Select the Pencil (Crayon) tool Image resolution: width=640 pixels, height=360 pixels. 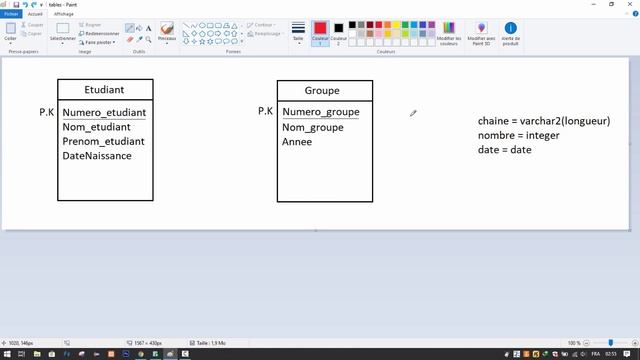(x=130, y=28)
